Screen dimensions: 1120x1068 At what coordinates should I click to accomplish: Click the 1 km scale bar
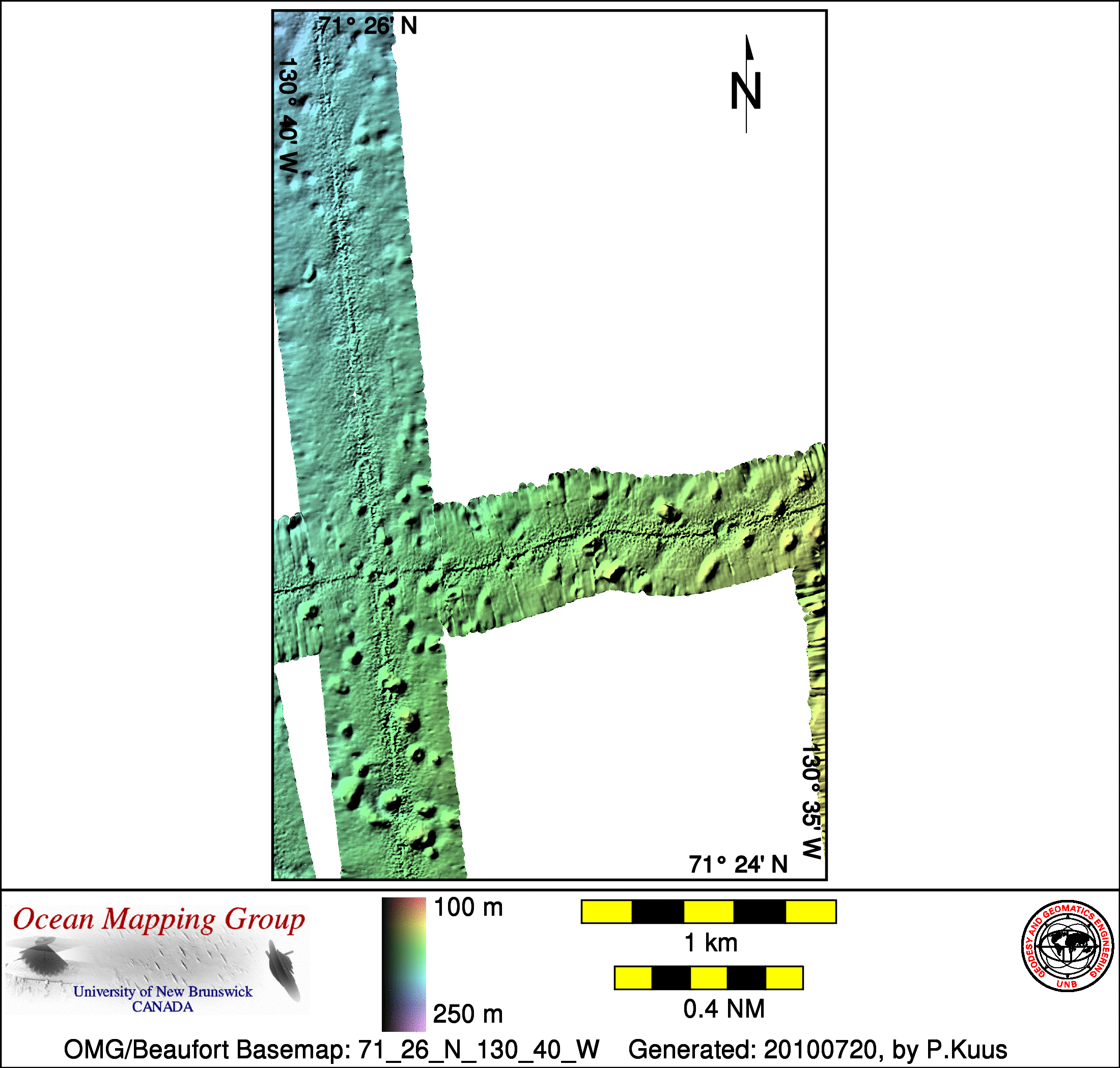tap(708, 912)
